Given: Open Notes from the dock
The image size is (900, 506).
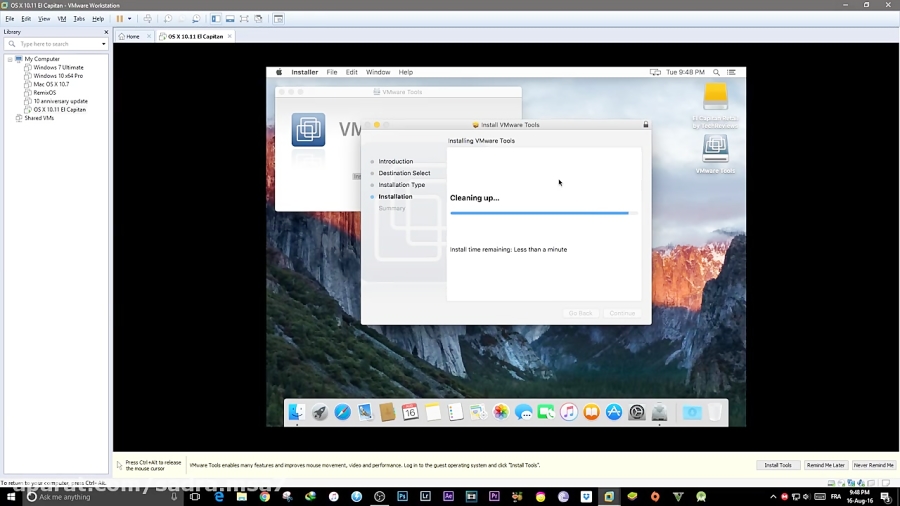Looking at the screenshot, I should pos(433,412).
